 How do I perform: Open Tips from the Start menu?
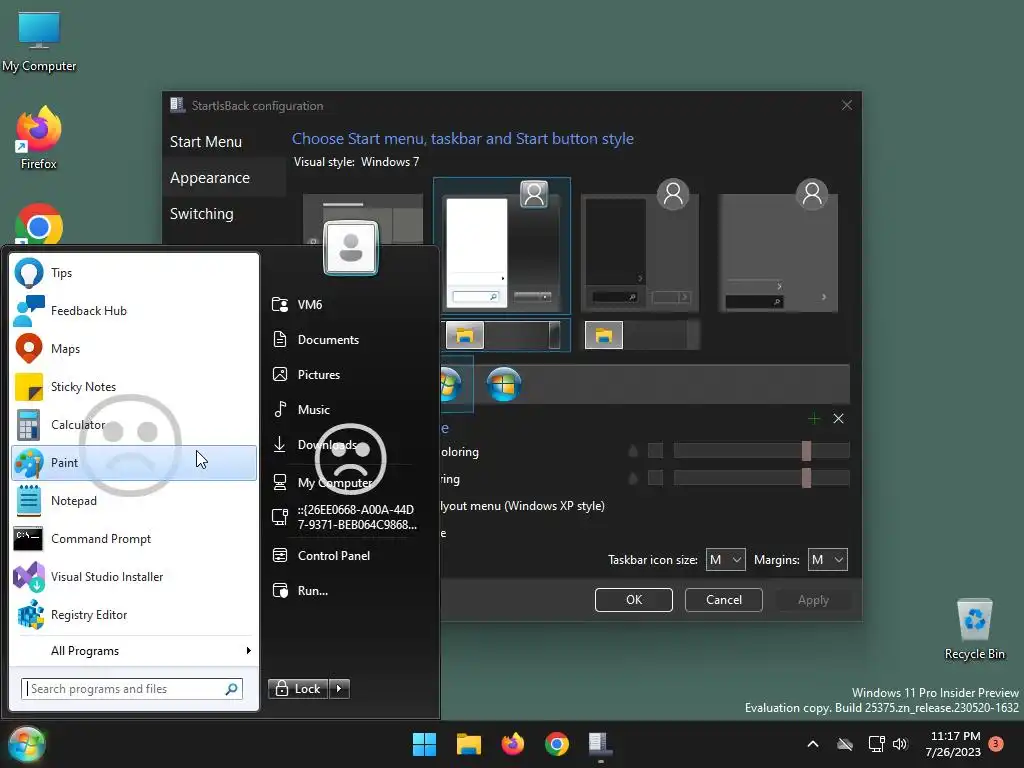click(x=134, y=273)
